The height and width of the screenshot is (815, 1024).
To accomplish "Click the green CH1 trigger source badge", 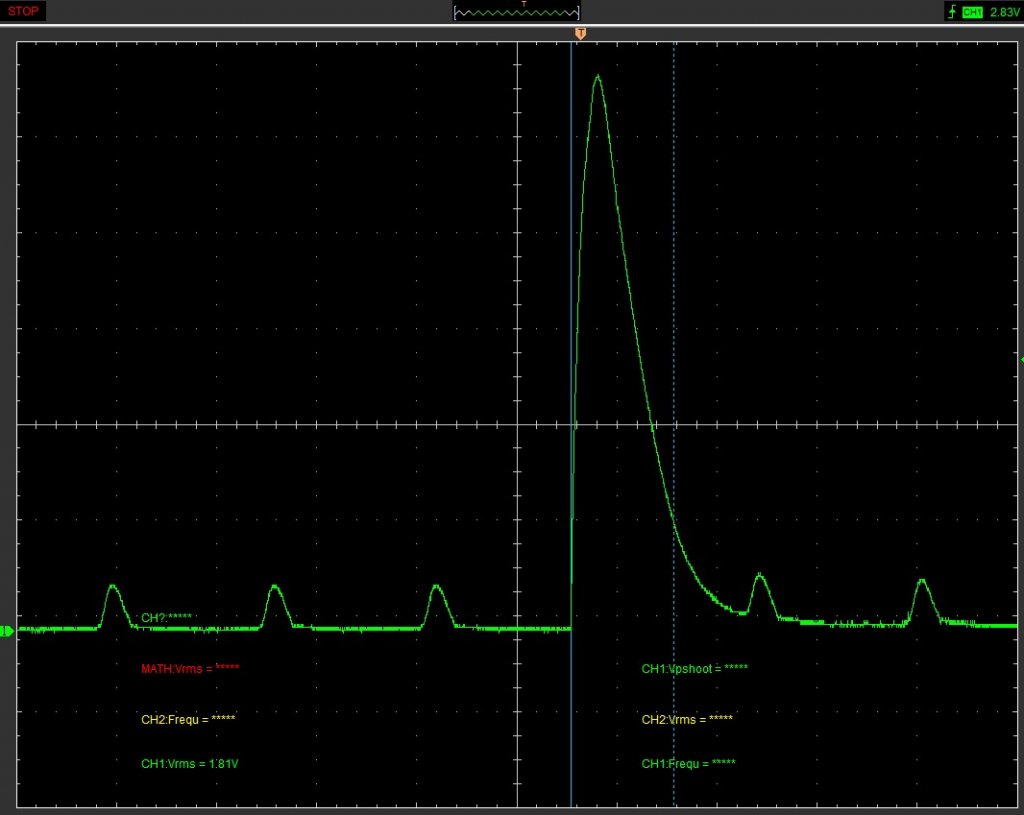I will point(972,12).
